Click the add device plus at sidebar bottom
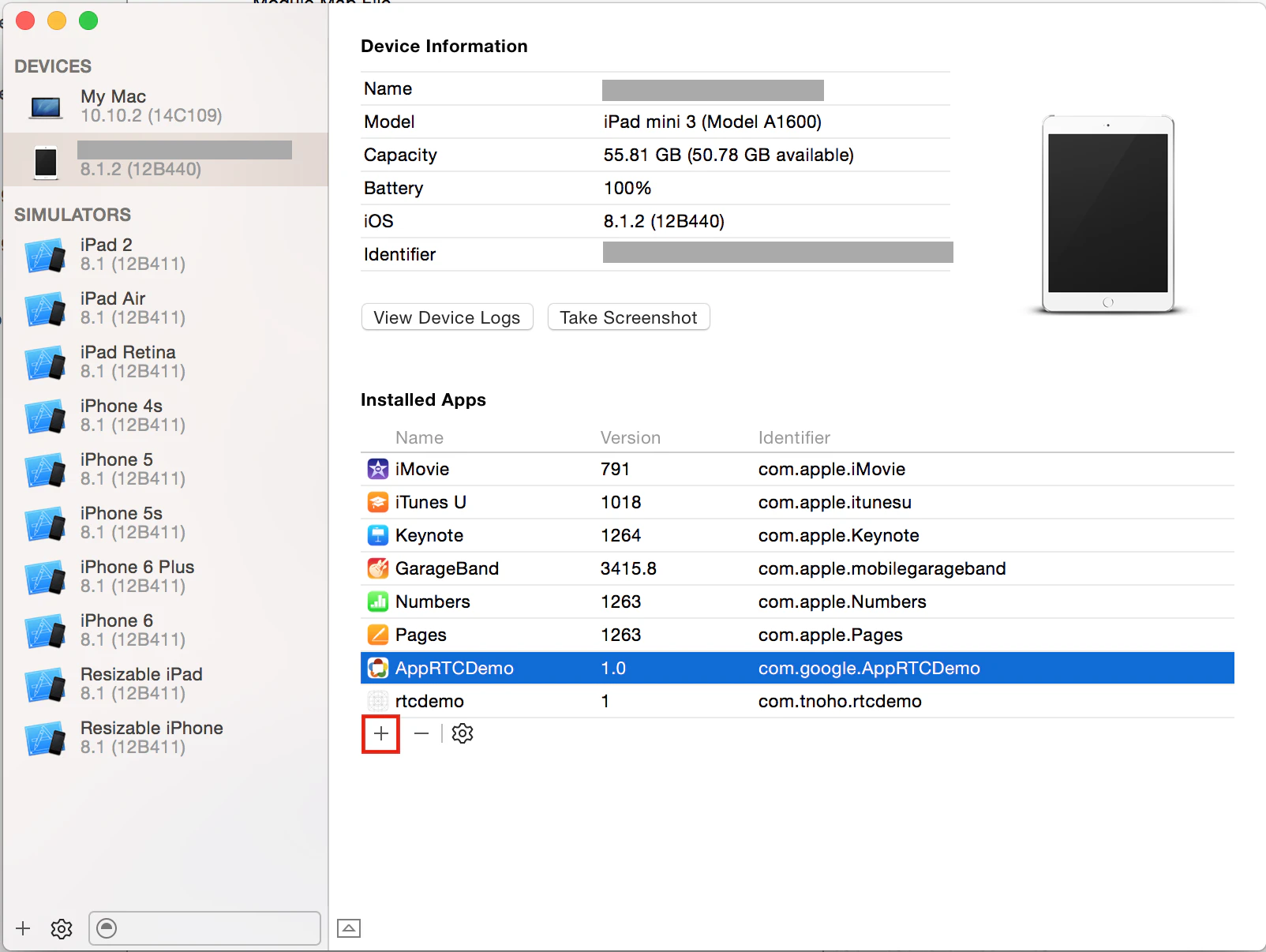Screen dimensions: 1266x952 tap(23, 928)
